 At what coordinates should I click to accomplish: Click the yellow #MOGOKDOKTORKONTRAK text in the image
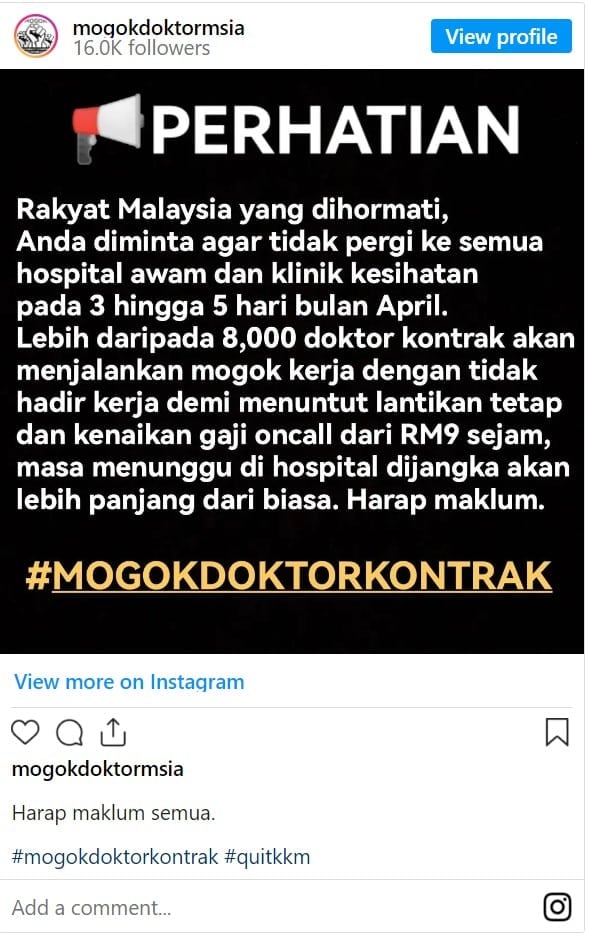click(289, 575)
